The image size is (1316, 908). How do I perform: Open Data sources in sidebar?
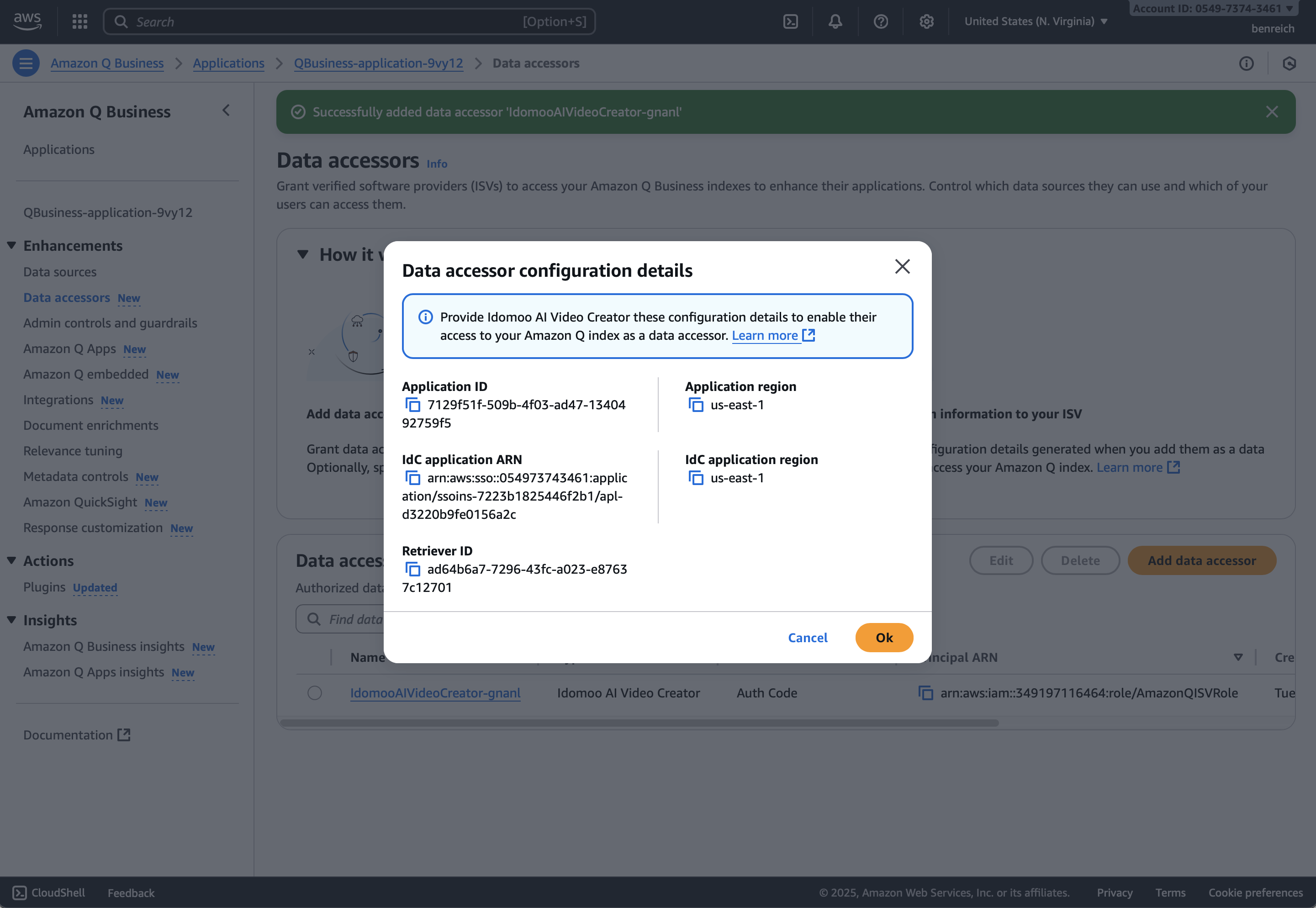pyautogui.click(x=60, y=272)
